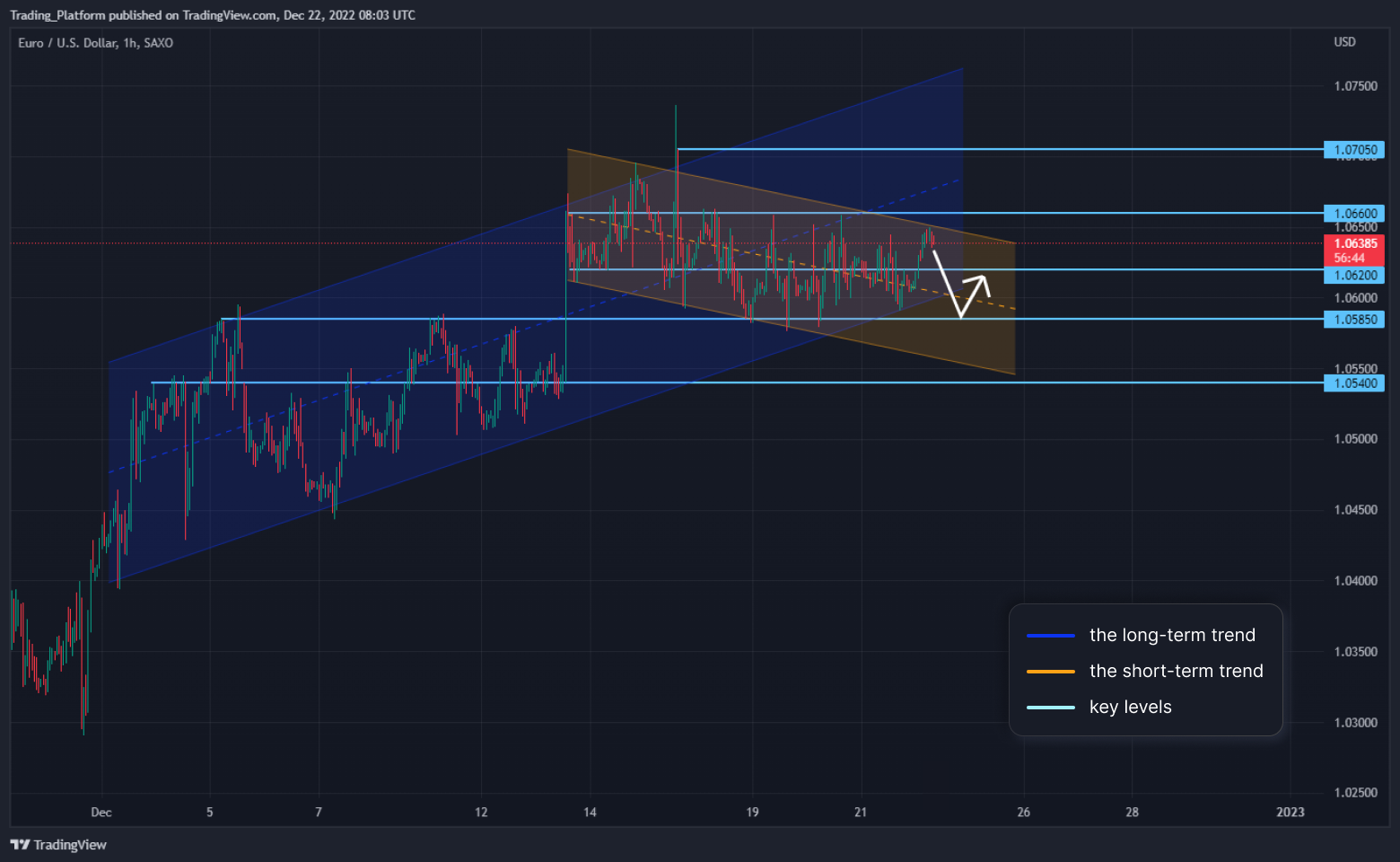Click the 1.04000 price axis value
The width and height of the screenshot is (1400, 862).
coord(1355,581)
